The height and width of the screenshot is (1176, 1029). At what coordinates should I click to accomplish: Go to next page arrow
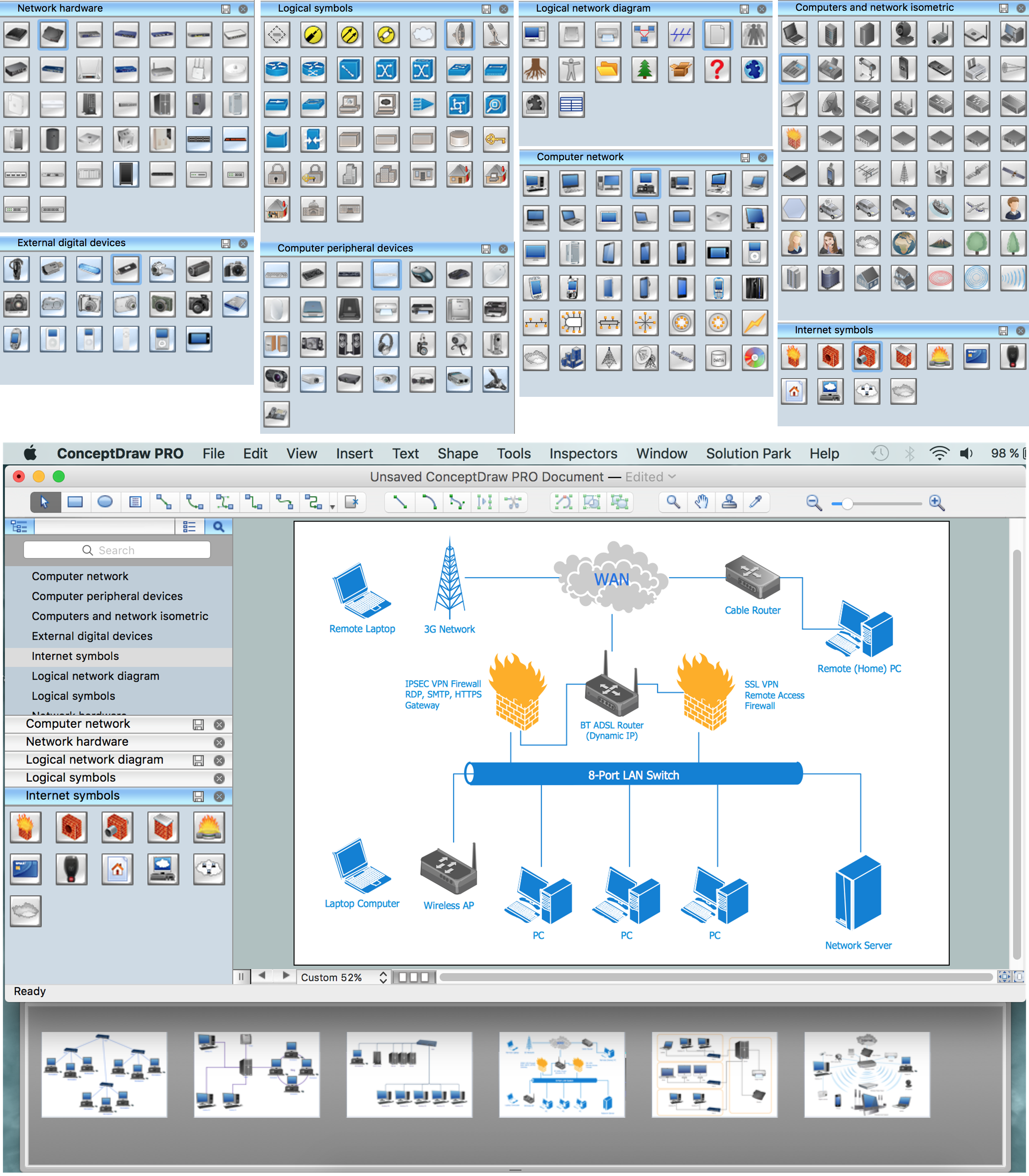tap(285, 976)
